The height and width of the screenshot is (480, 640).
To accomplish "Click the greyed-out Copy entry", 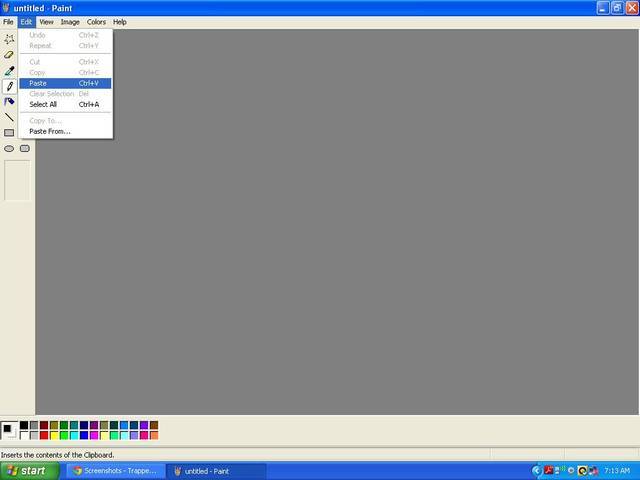I will click(x=65, y=73).
